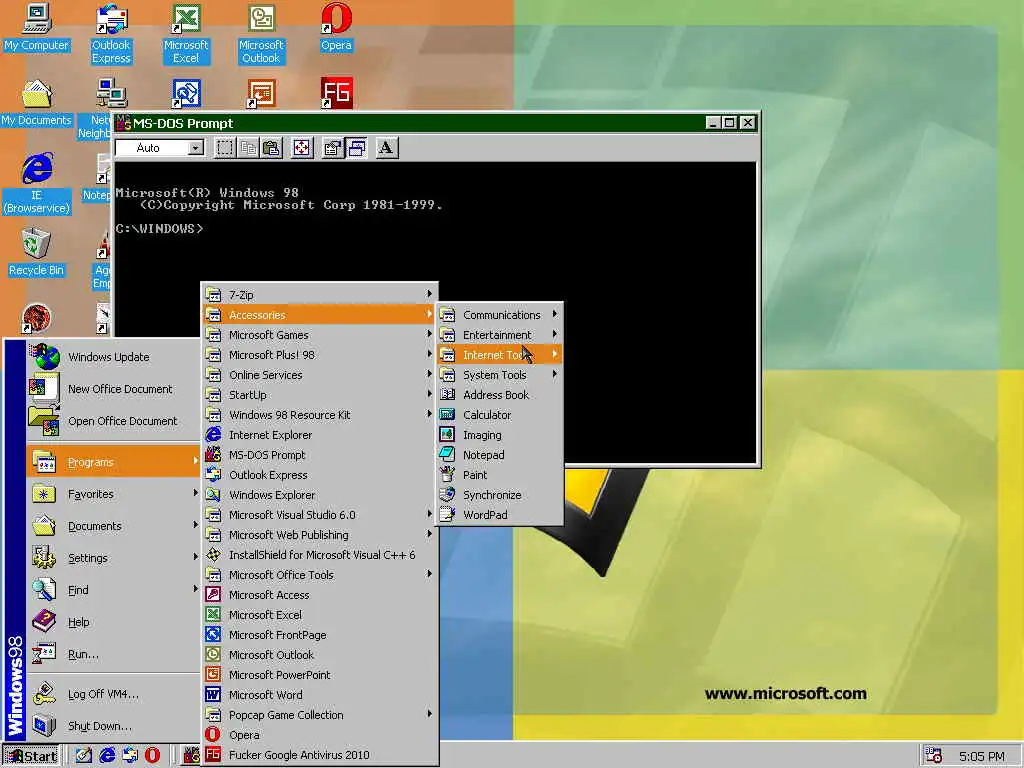Expand Microsoft Games program folder
The height and width of the screenshot is (768, 1024).
(x=319, y=334)
